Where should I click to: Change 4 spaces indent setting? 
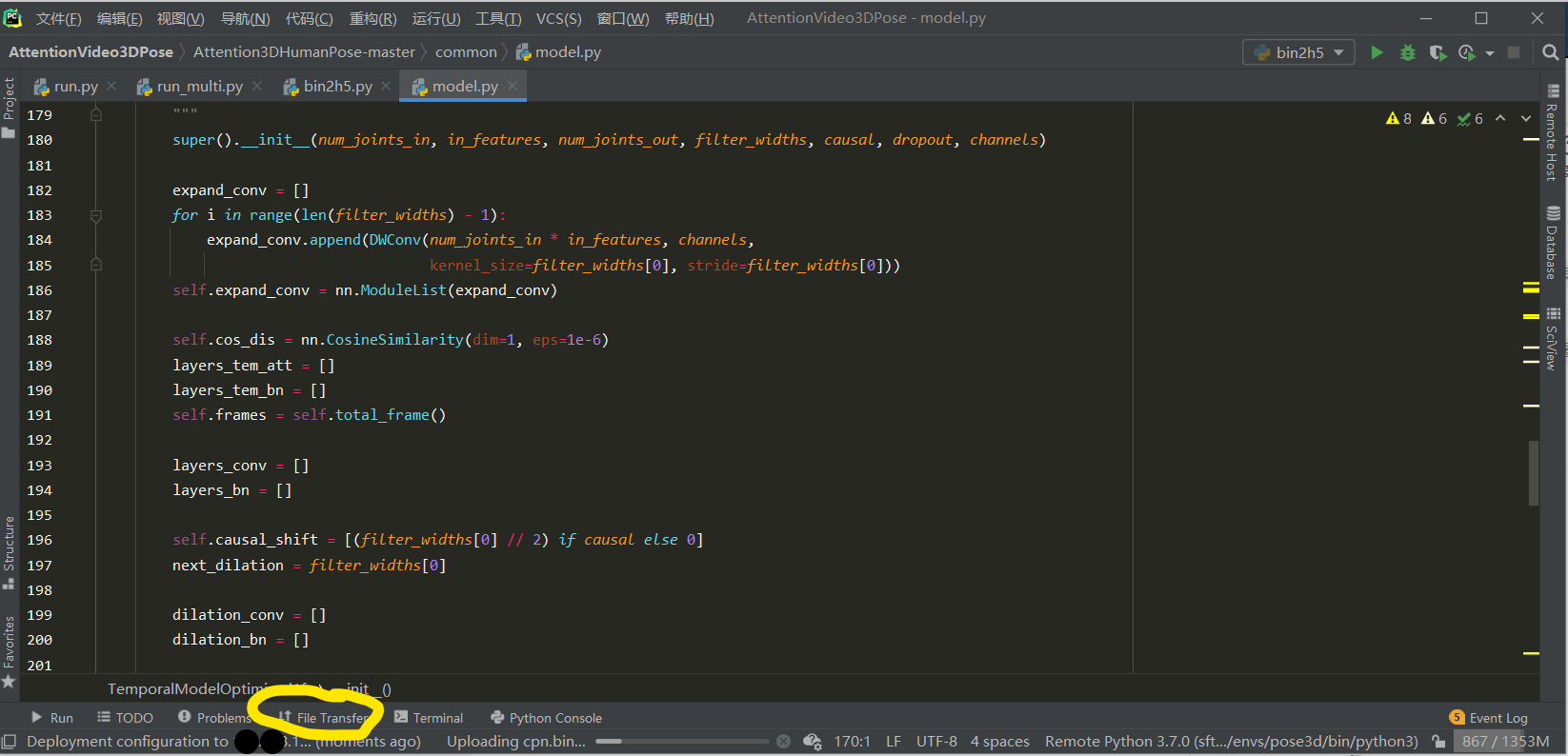(1000, 742)
